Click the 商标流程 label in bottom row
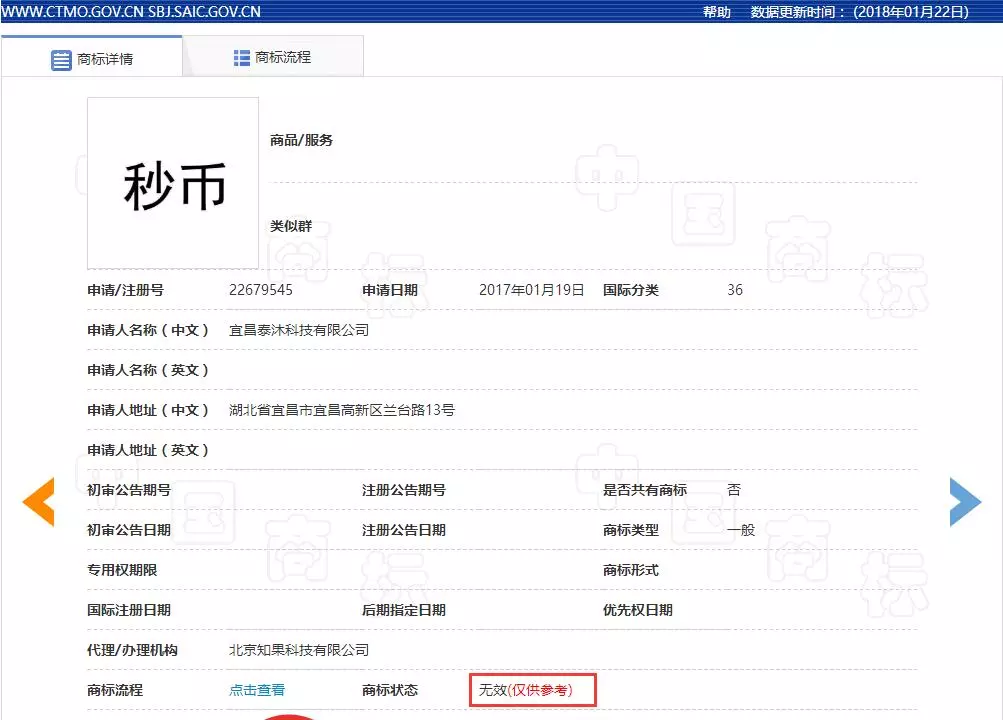This screenshot has width=1003, height=720. tap(115, 690)
